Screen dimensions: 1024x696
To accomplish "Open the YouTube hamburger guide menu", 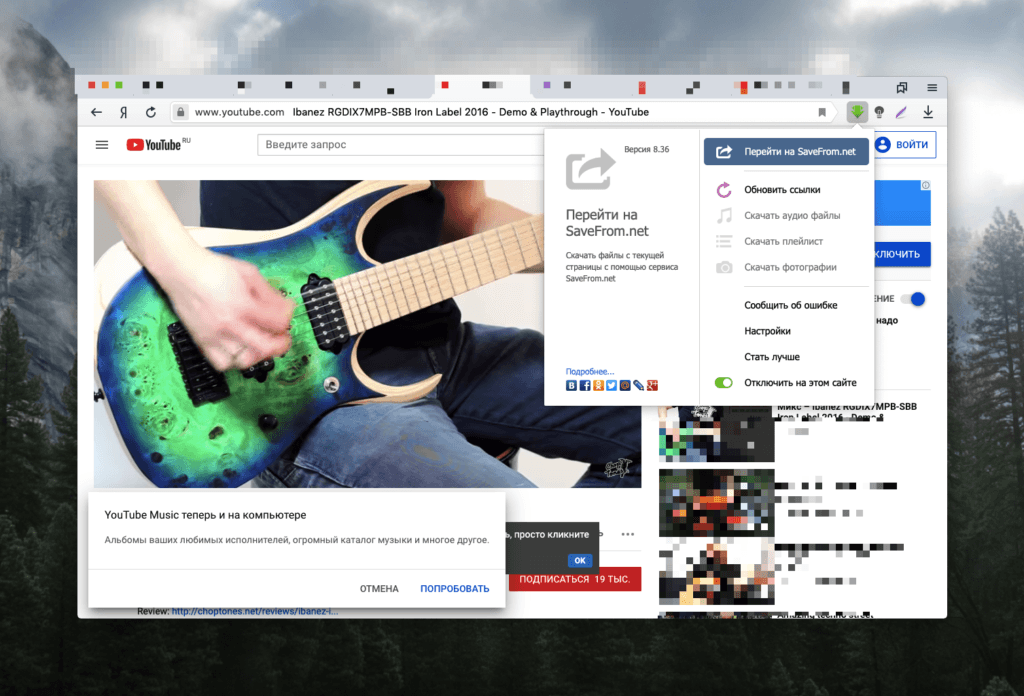I will click(102, 145).
